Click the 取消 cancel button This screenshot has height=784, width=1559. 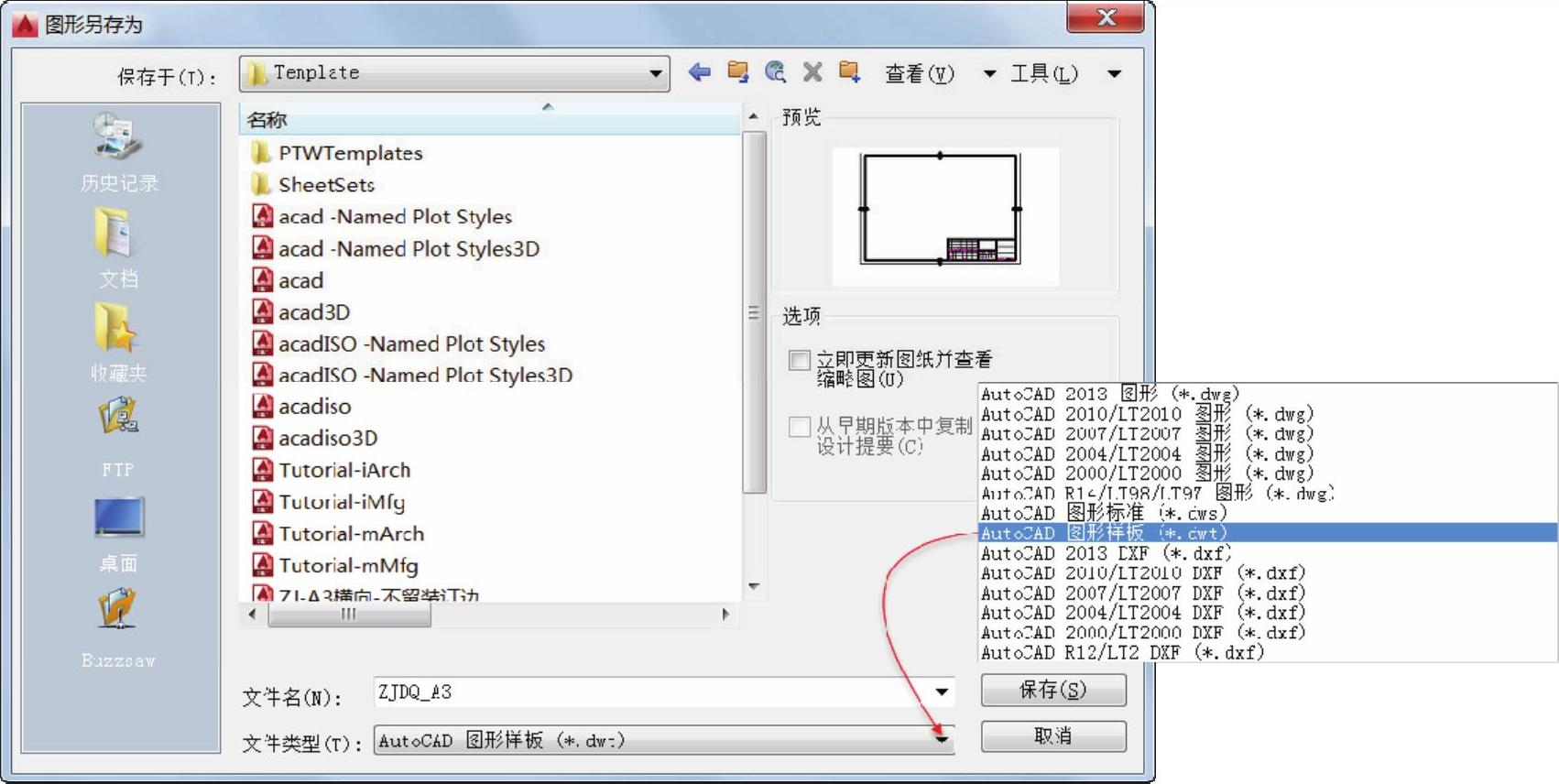(1053, 736)
